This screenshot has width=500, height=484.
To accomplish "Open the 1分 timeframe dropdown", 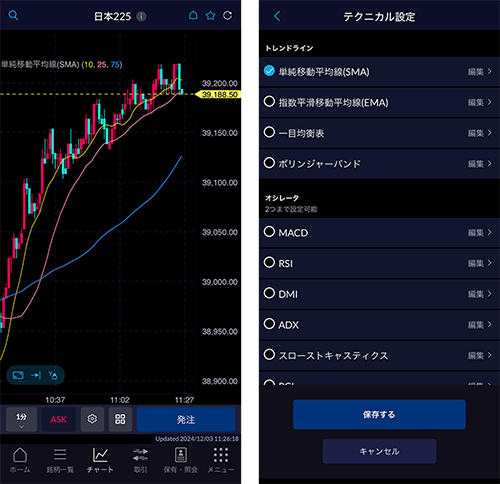I will tap(21, 419).
